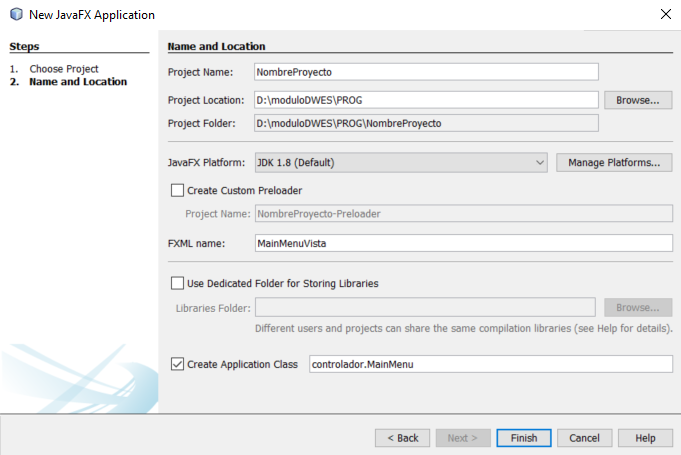
Task: Cancel the new project wizard
Action: point(585,438)
